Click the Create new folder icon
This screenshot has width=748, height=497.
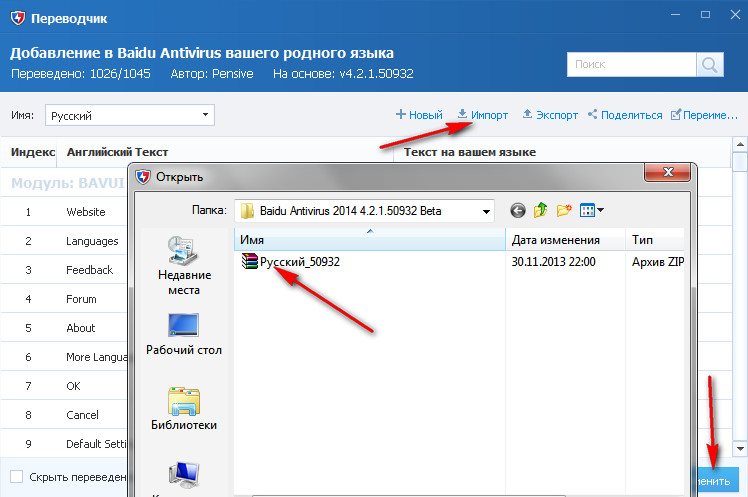[x=564, y=210]
